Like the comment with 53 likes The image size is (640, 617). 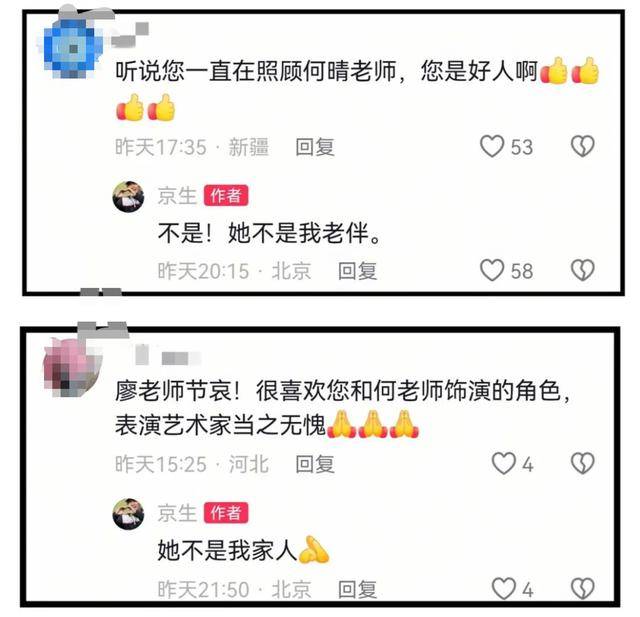pos(492,146)
